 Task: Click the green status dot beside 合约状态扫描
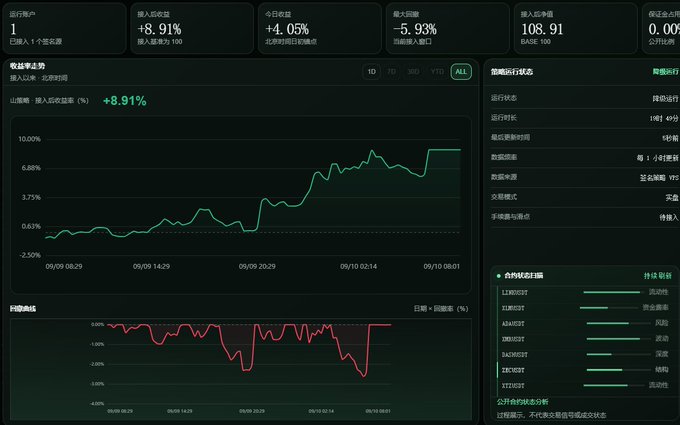[x=498, y=276]
